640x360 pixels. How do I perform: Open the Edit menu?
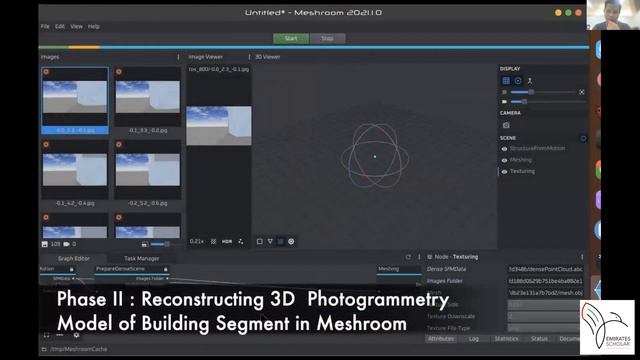tap(60, 27)
